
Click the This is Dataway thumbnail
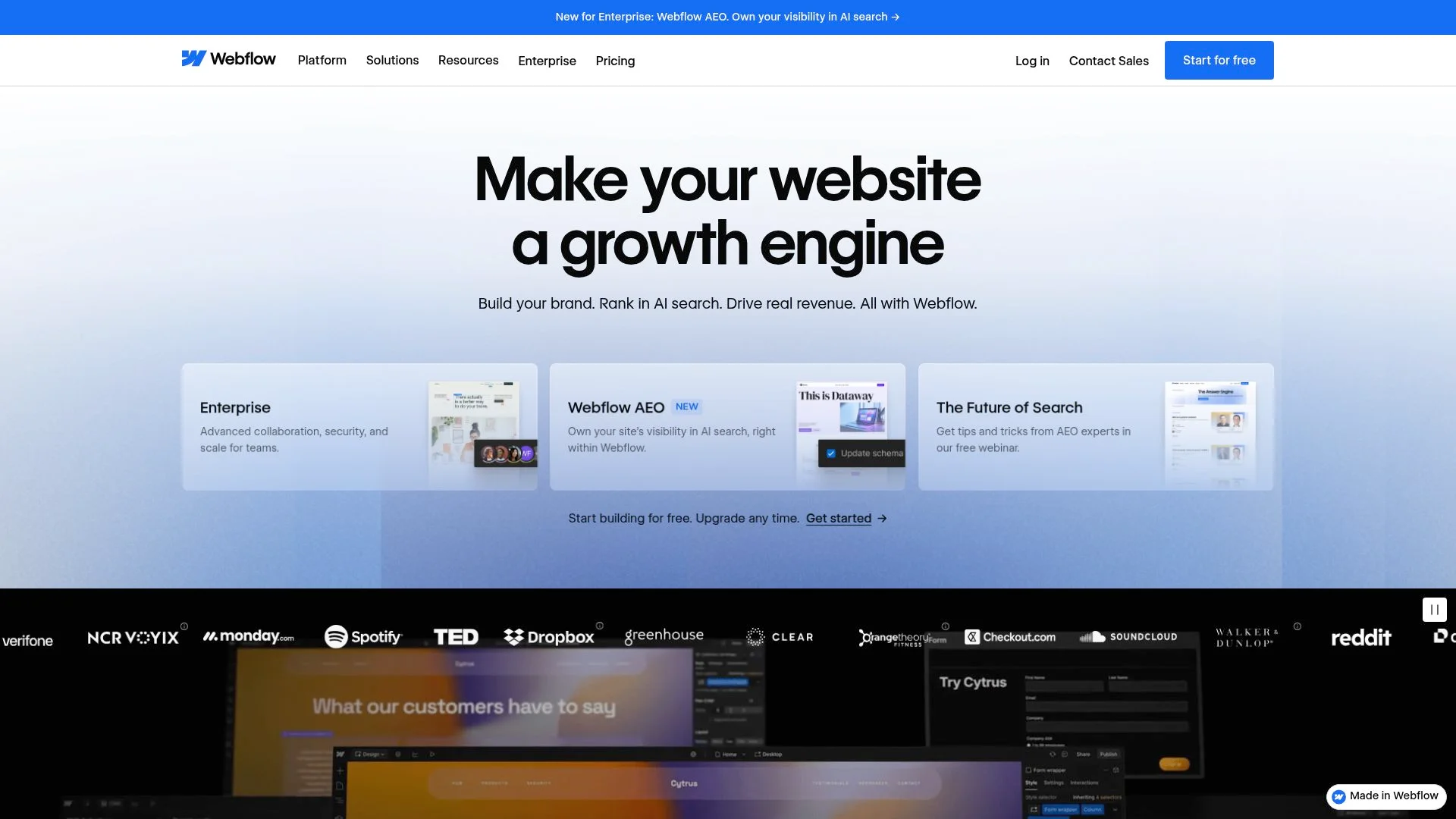pos(842,409)
